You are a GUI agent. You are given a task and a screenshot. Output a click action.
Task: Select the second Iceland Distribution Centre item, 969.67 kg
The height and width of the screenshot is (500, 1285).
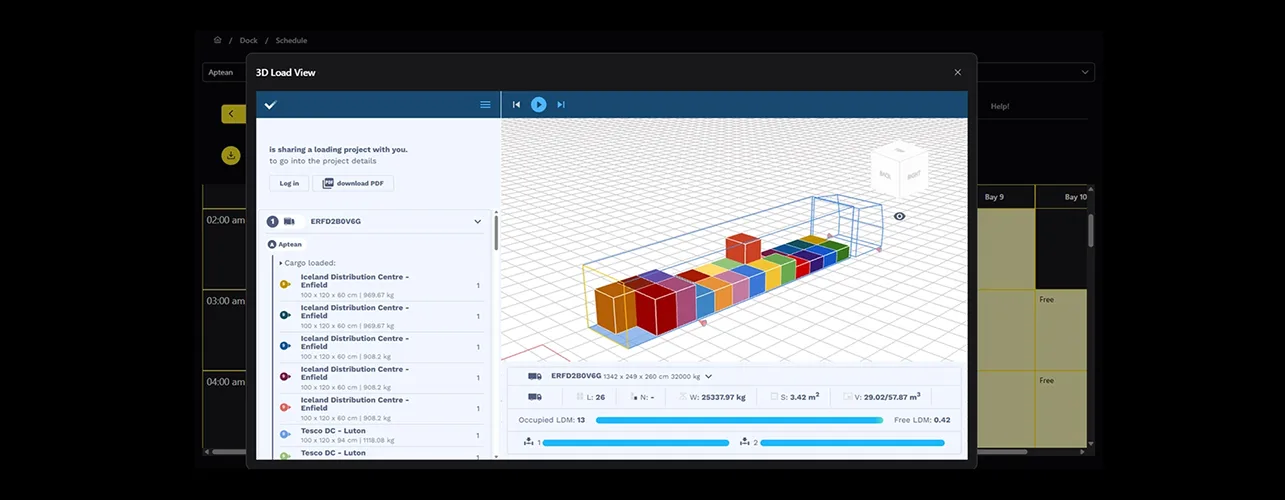click(x=380, y=316)
